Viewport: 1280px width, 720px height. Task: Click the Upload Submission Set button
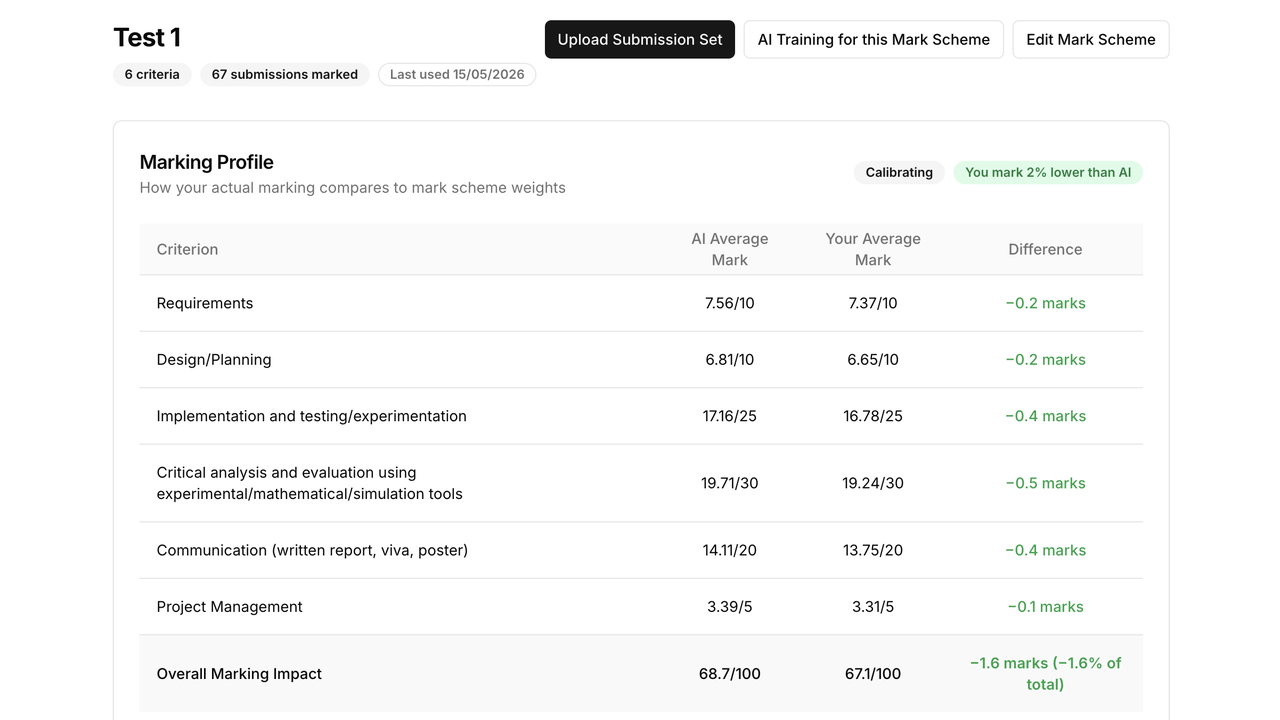click(640, 40)
